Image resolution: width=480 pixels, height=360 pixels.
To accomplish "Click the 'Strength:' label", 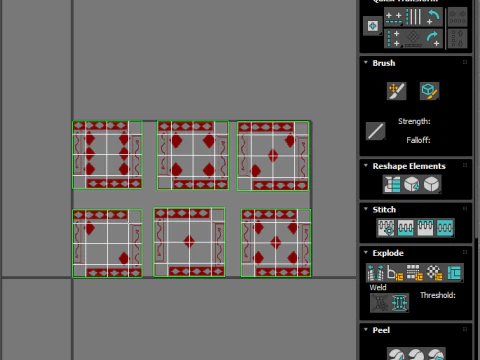I will pyautogui.click(x=414, y=121).
